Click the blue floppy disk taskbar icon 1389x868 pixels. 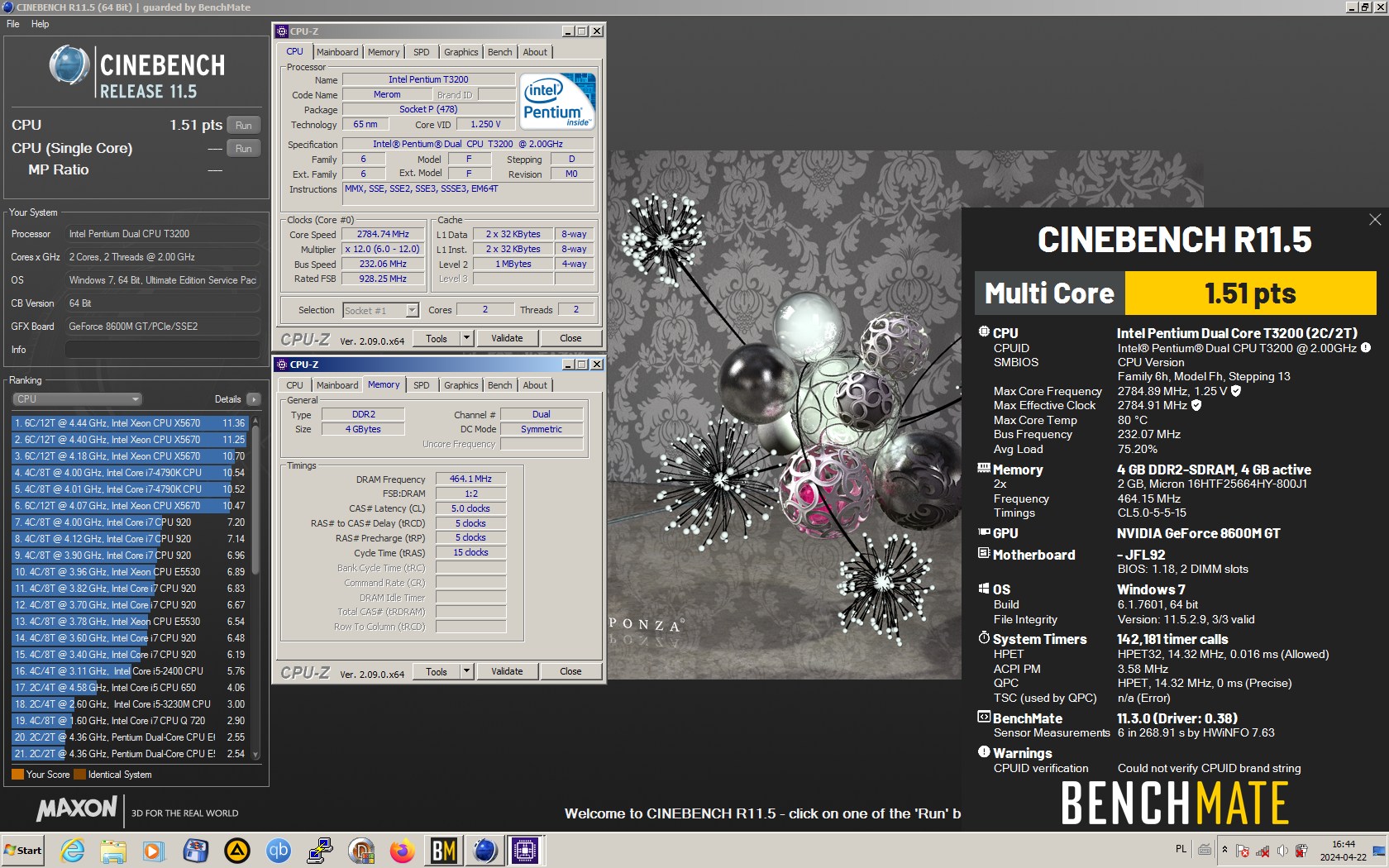(x=196, y=850)
